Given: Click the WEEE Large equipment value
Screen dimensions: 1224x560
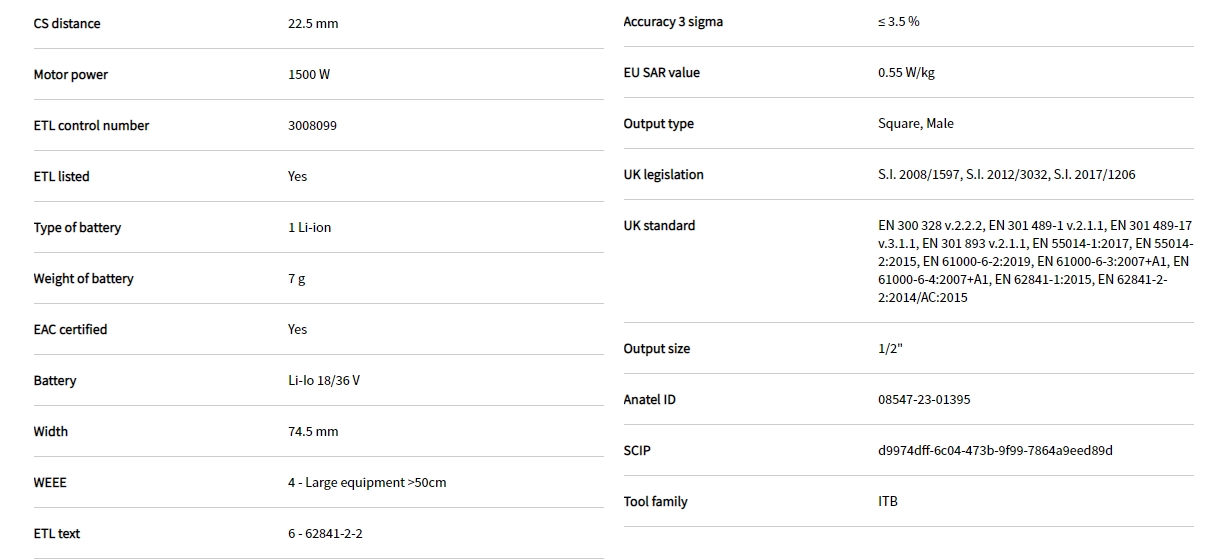Looking at the screenshot, I should 367,483.
